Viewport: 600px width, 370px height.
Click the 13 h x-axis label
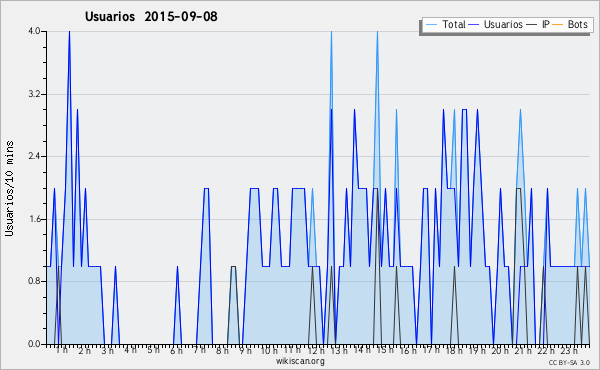[339, 350]
